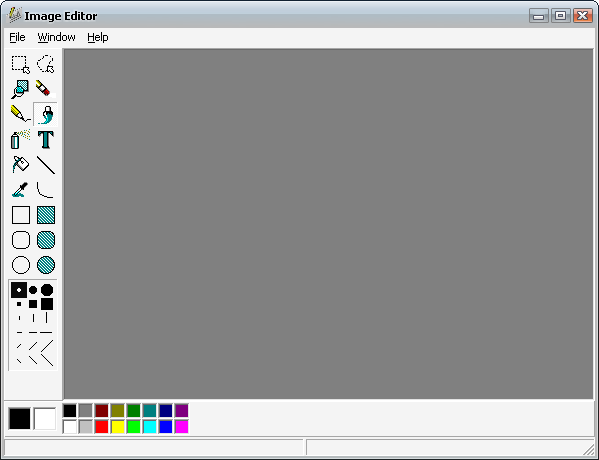This screenshot has width=599, height=460.
Task: Pick the light gray palette swatch
Action: 86,427
